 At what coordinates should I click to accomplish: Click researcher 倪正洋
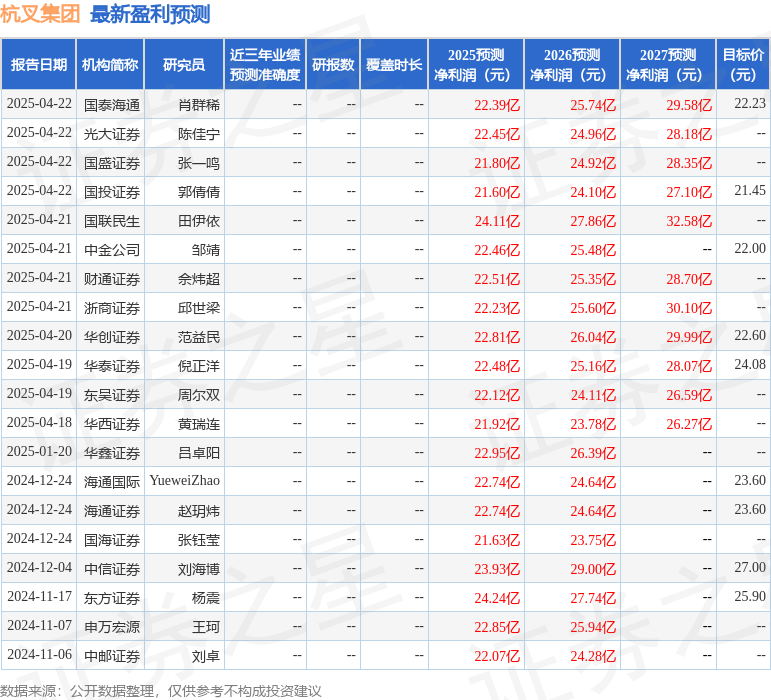tap(199, 366)
